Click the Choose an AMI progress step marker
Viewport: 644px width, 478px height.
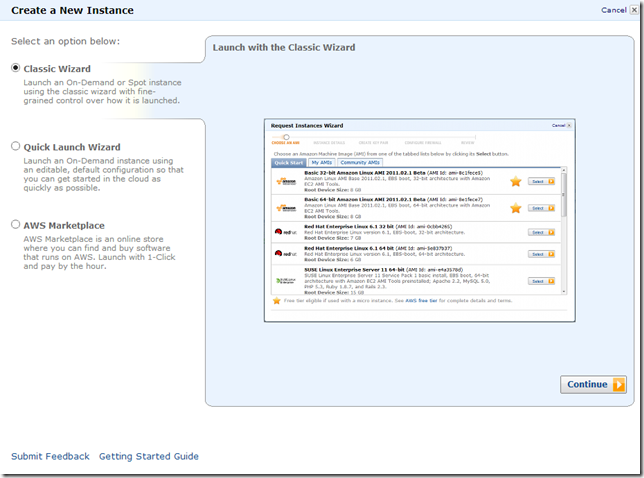coord(284,138)
